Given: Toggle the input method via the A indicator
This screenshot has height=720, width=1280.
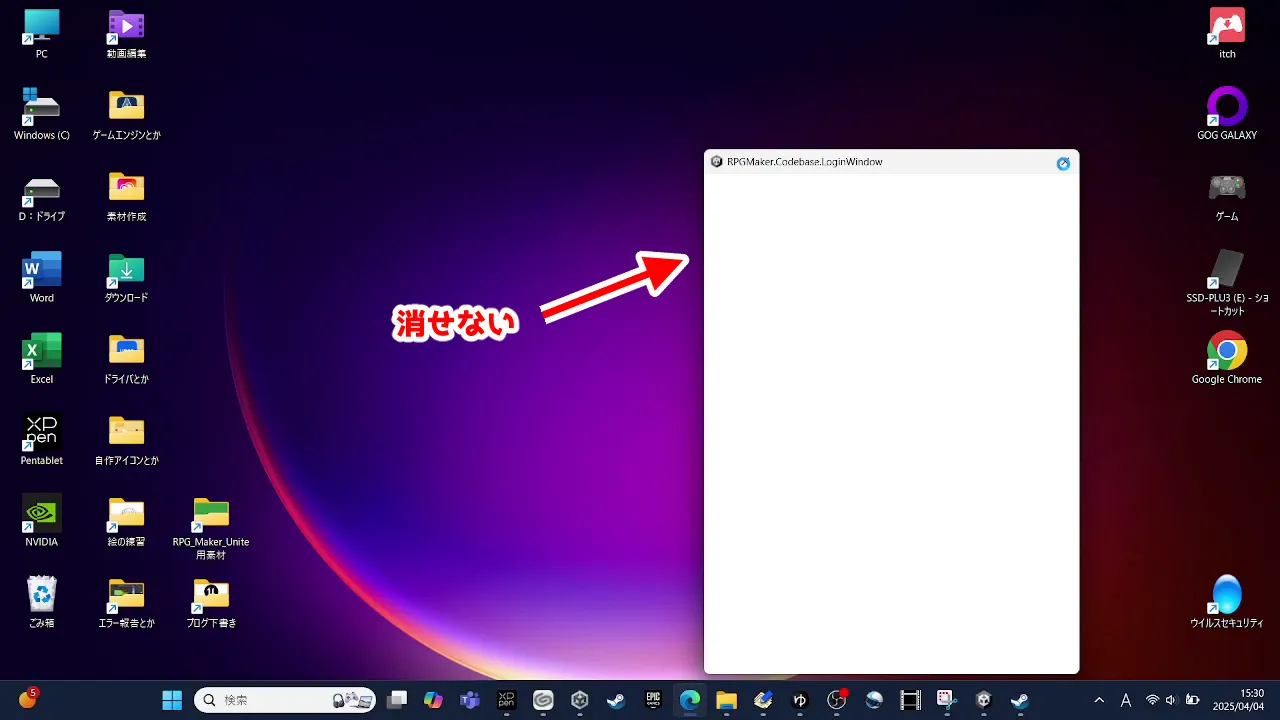Looking at the screenshot, I should point(1126,700).
